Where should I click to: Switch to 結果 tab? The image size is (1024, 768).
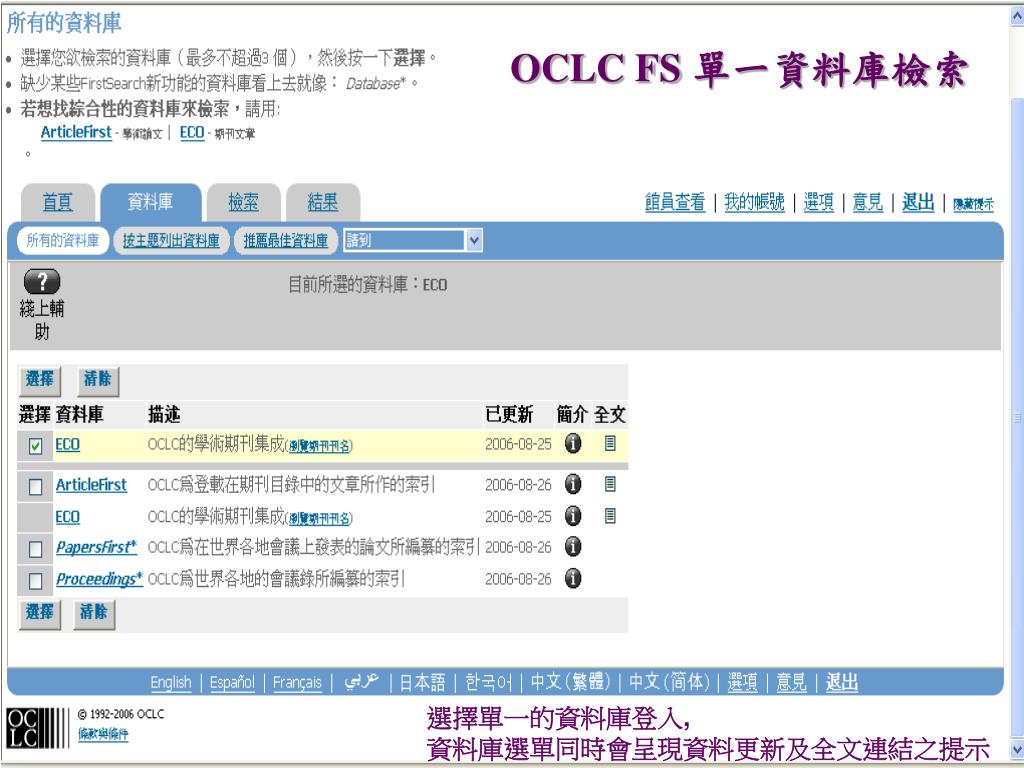(323, 202)
